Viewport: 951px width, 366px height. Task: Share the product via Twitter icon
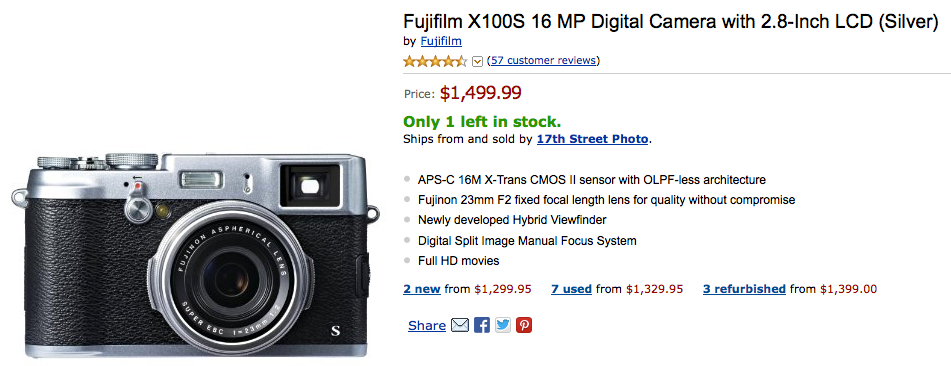coord(503,325)
